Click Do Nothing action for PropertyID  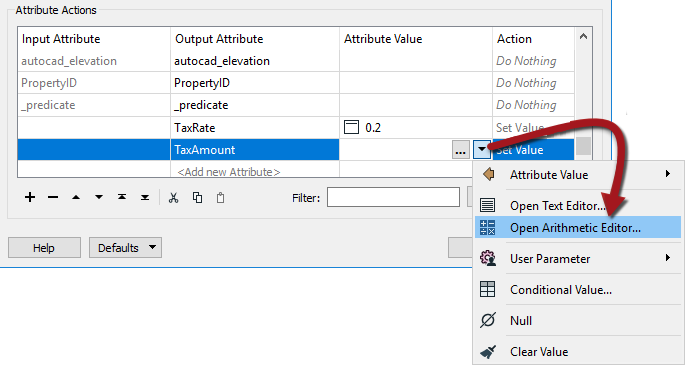[x=533, y=83]
